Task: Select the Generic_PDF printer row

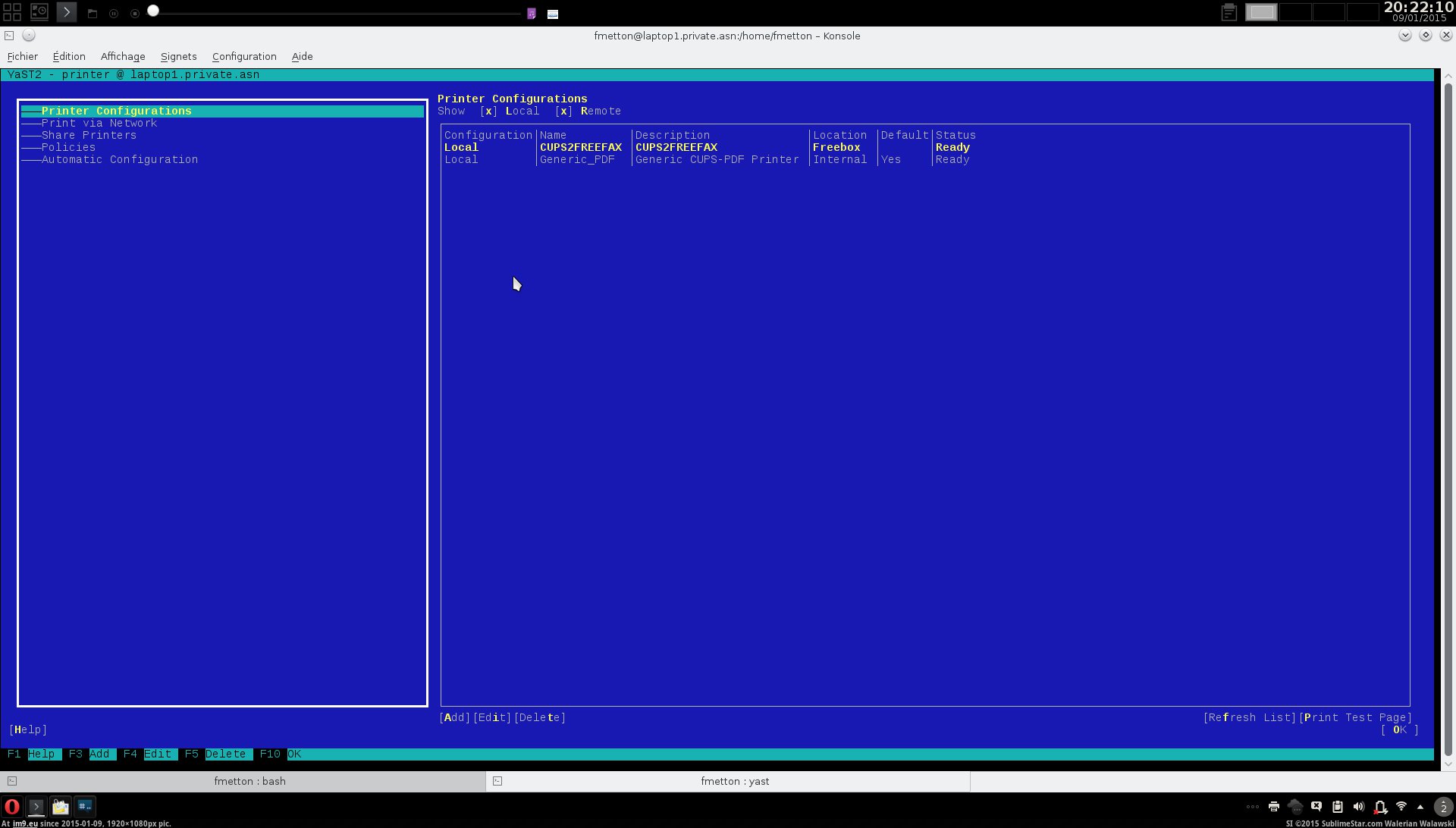Action: (577, 160)
